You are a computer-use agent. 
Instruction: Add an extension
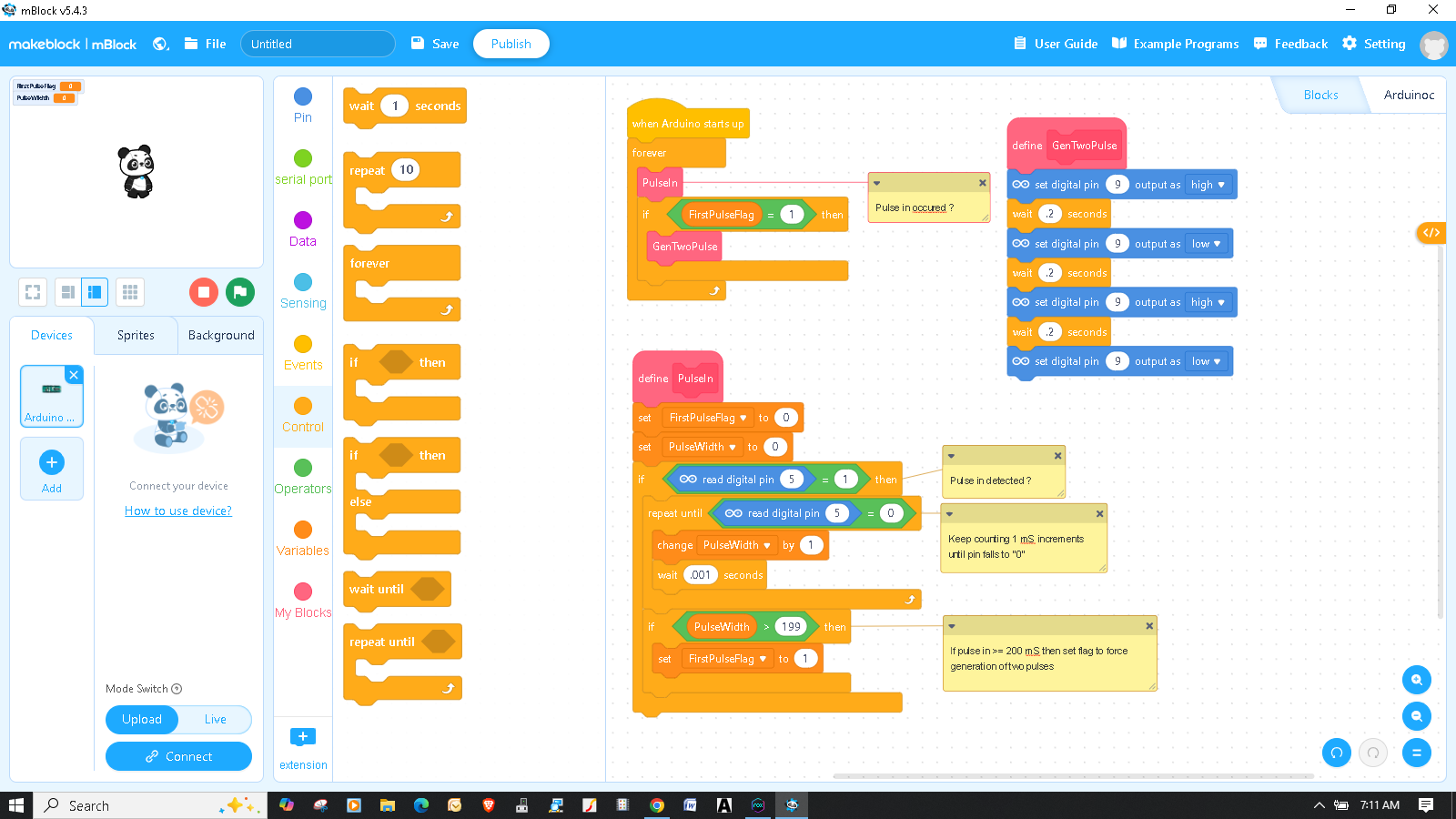pyautogui.click(x=303, y=748)
